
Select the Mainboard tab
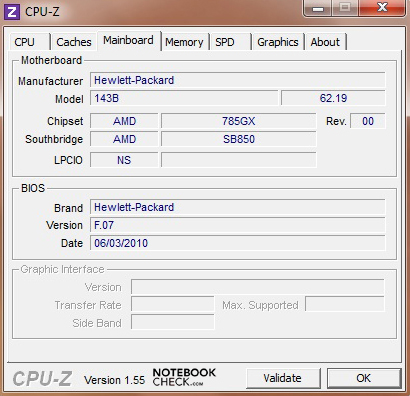coord(129,40)
